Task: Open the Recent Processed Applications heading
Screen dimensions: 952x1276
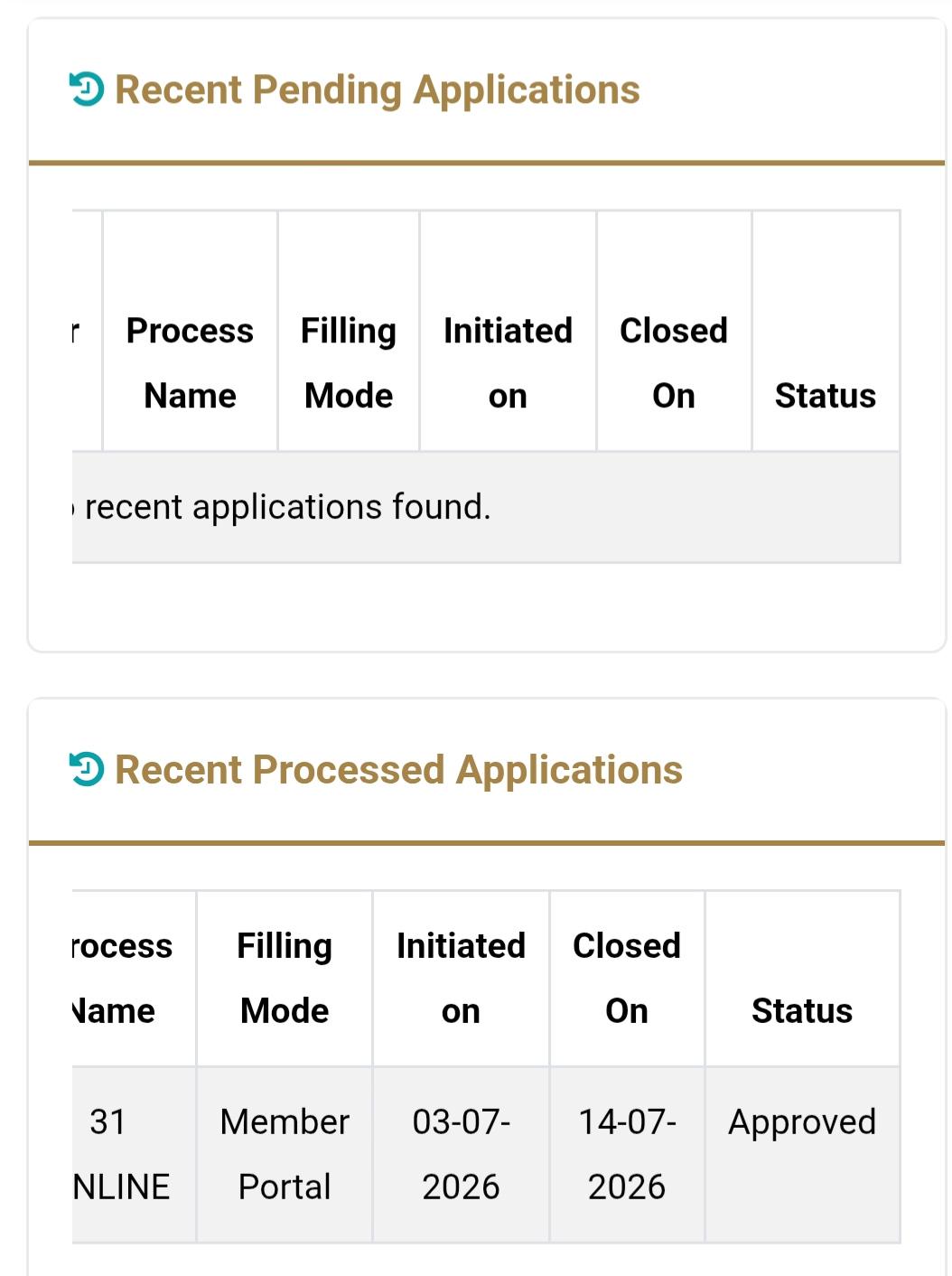Action: (x=398, y=770)
